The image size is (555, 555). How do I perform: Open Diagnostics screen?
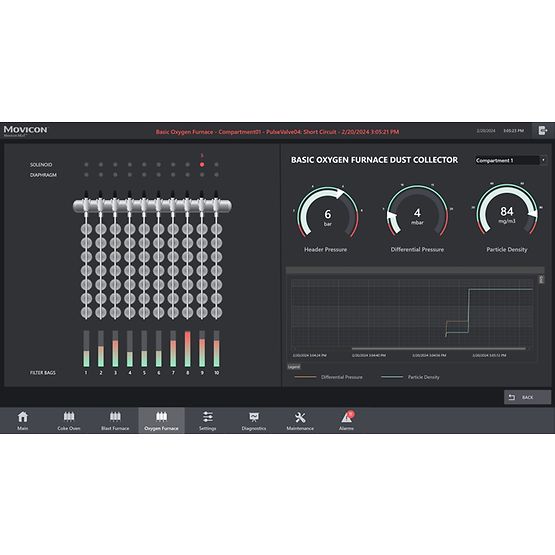pos(254,420)
